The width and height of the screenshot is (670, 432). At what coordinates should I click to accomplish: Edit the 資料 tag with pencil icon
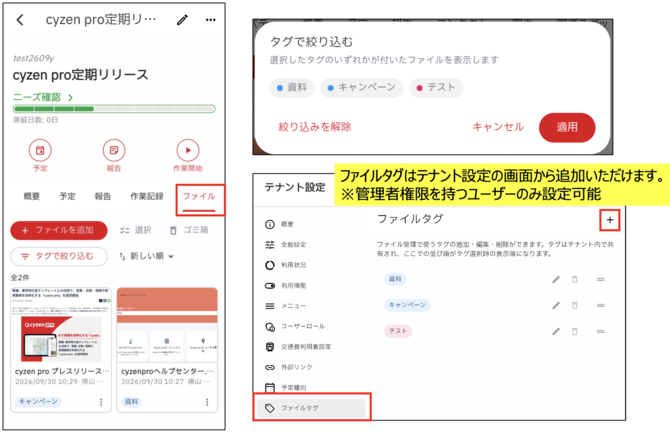[x=556, y=279]
